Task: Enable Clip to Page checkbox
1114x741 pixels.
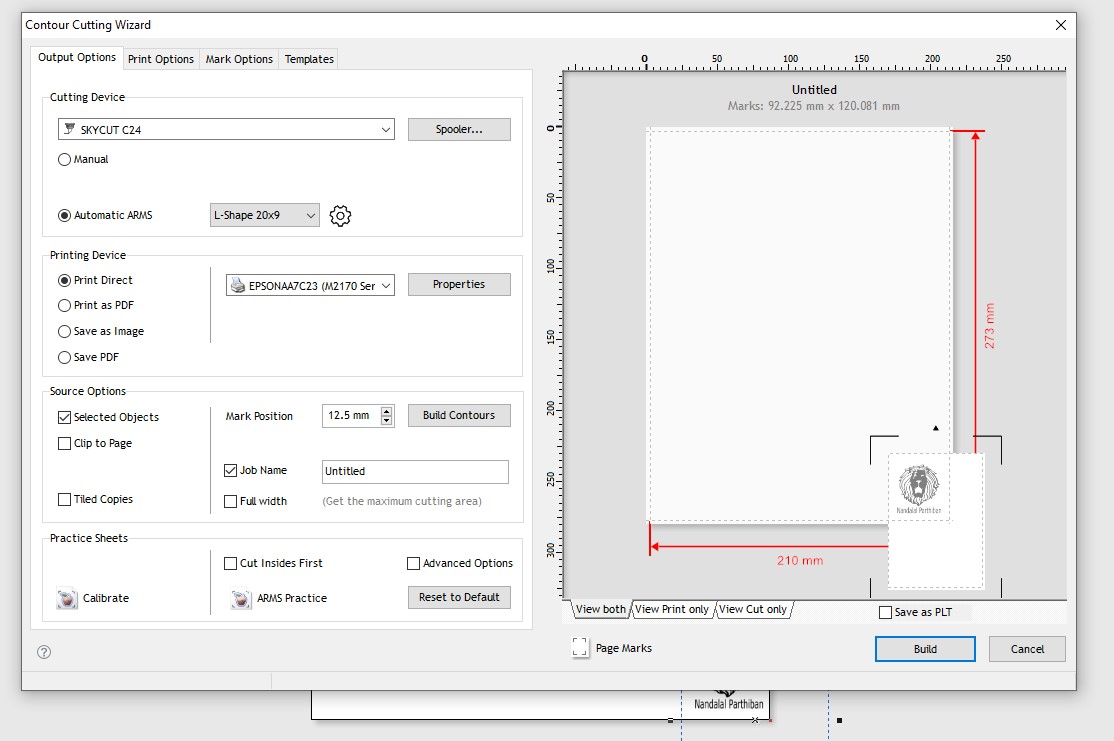Action: (65, 443)
